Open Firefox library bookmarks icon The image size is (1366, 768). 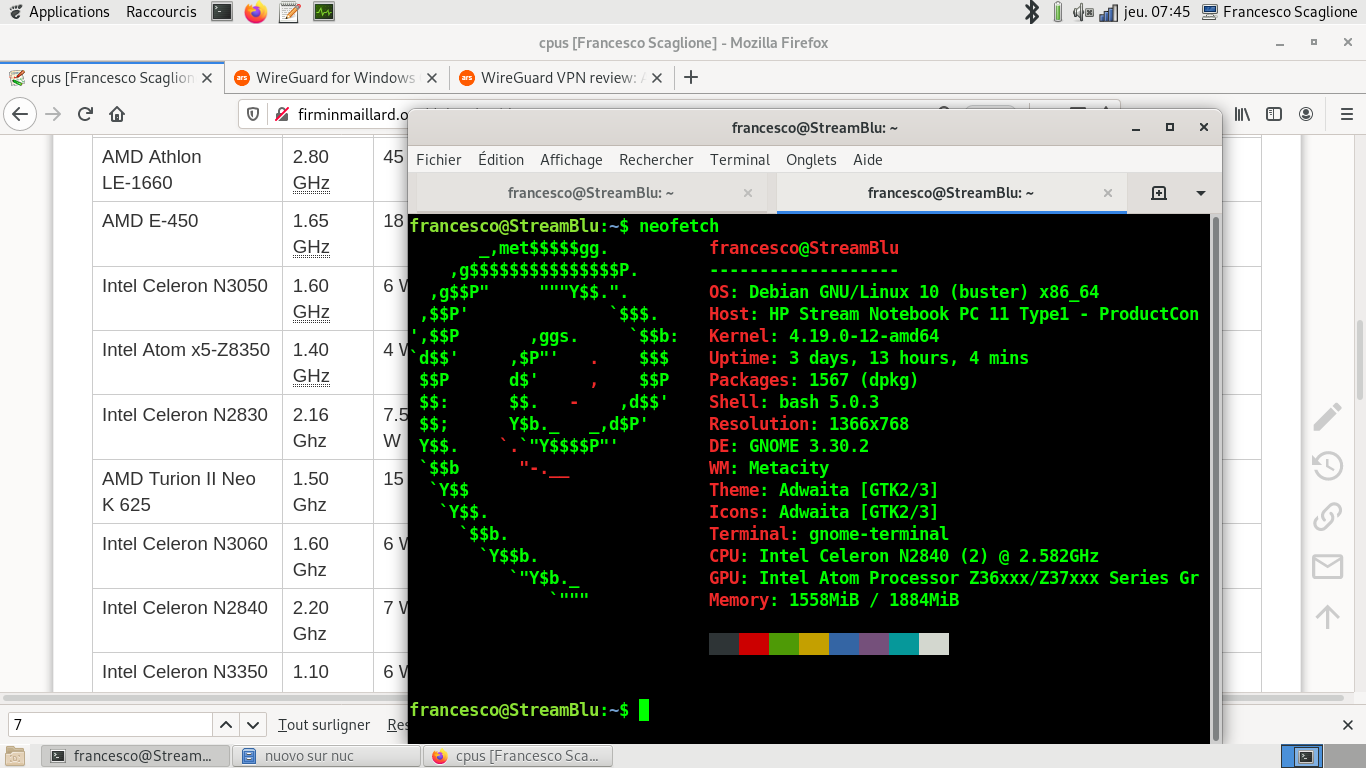(x=1242, y=114)
